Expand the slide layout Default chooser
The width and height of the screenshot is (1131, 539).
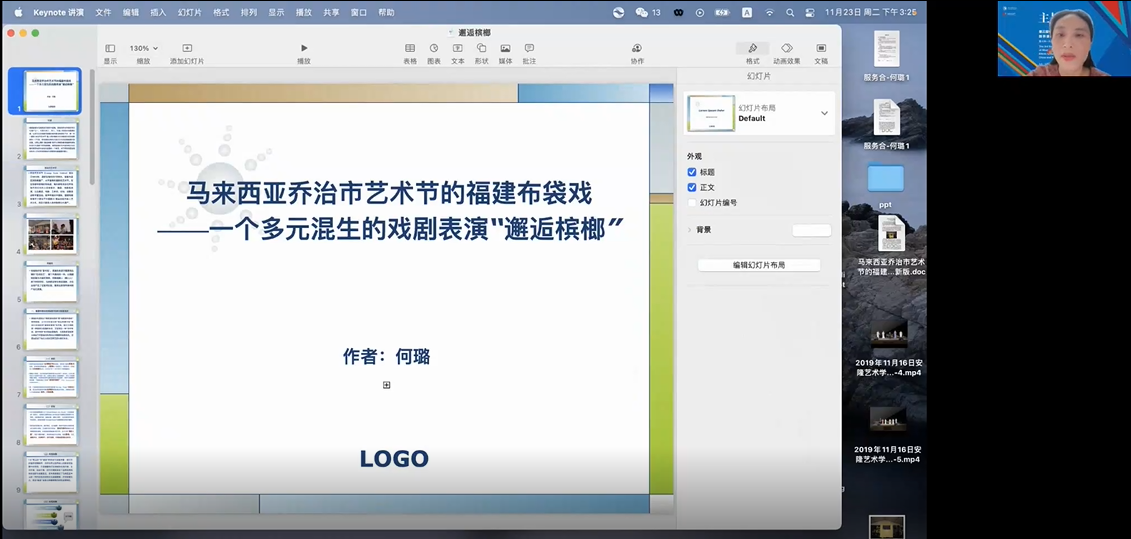tap(824, 113)
